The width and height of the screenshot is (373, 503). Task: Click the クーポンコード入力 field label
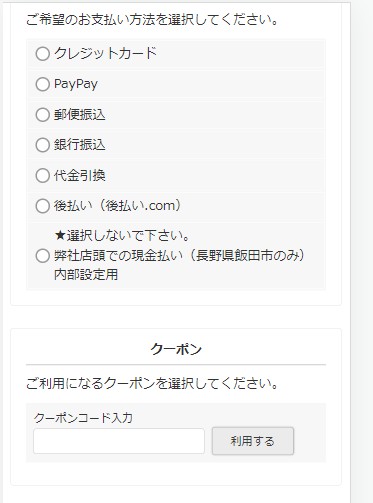pyautogui.click(x=83, y=418)
